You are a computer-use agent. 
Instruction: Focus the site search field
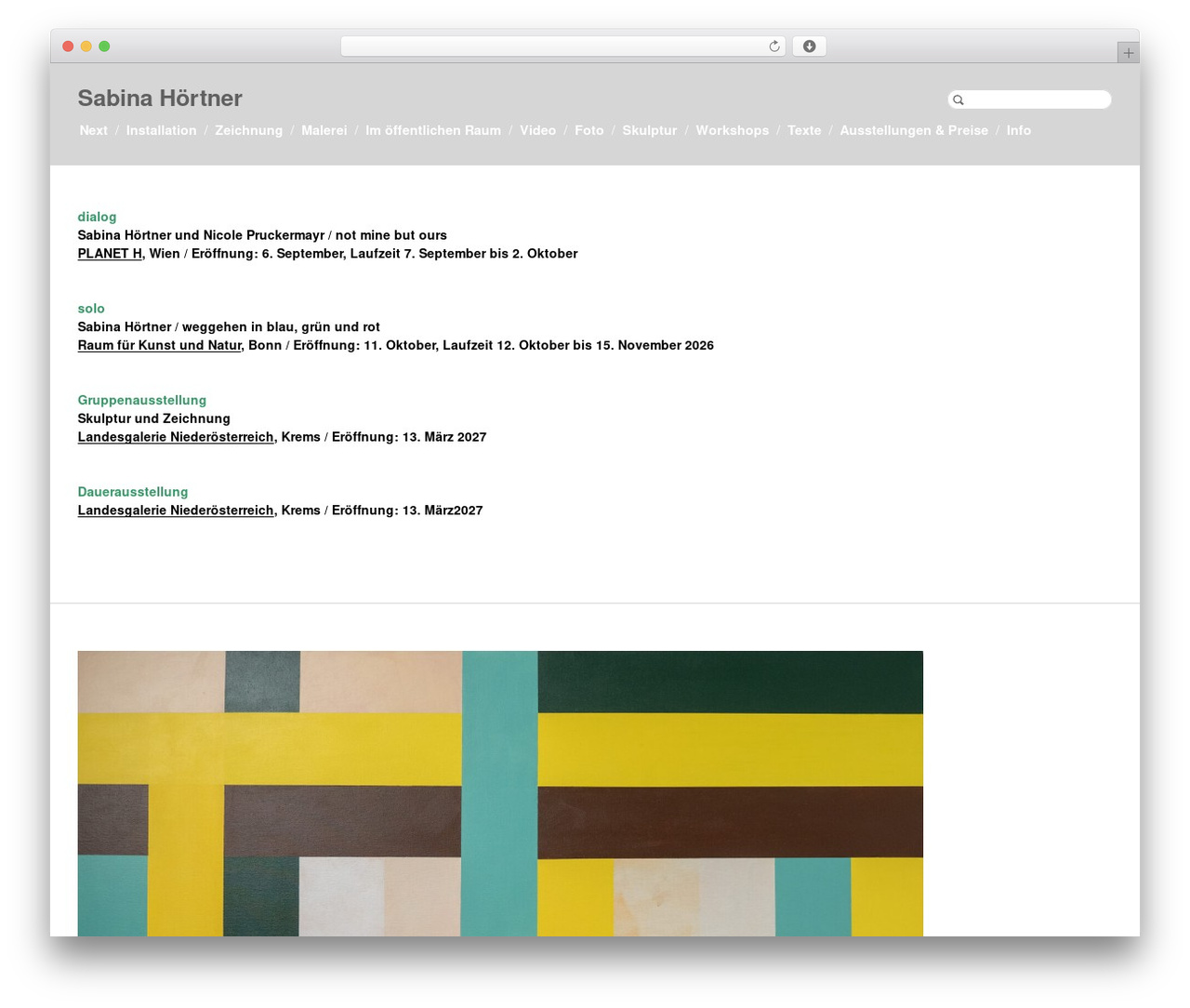click(x=1029, y=99)
